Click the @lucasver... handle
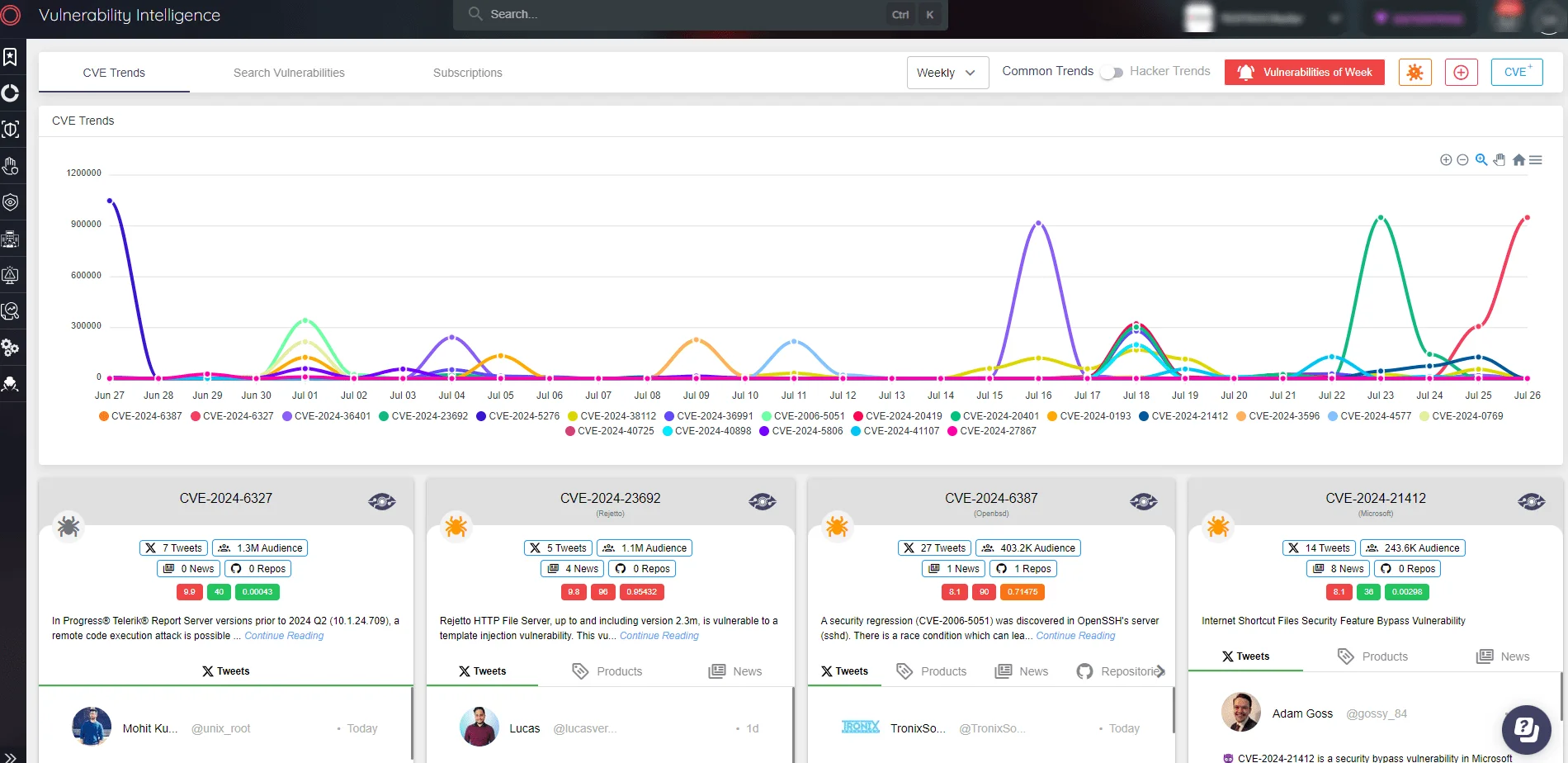The height and width of the screenshot is (763, 1568). [585, 728]
